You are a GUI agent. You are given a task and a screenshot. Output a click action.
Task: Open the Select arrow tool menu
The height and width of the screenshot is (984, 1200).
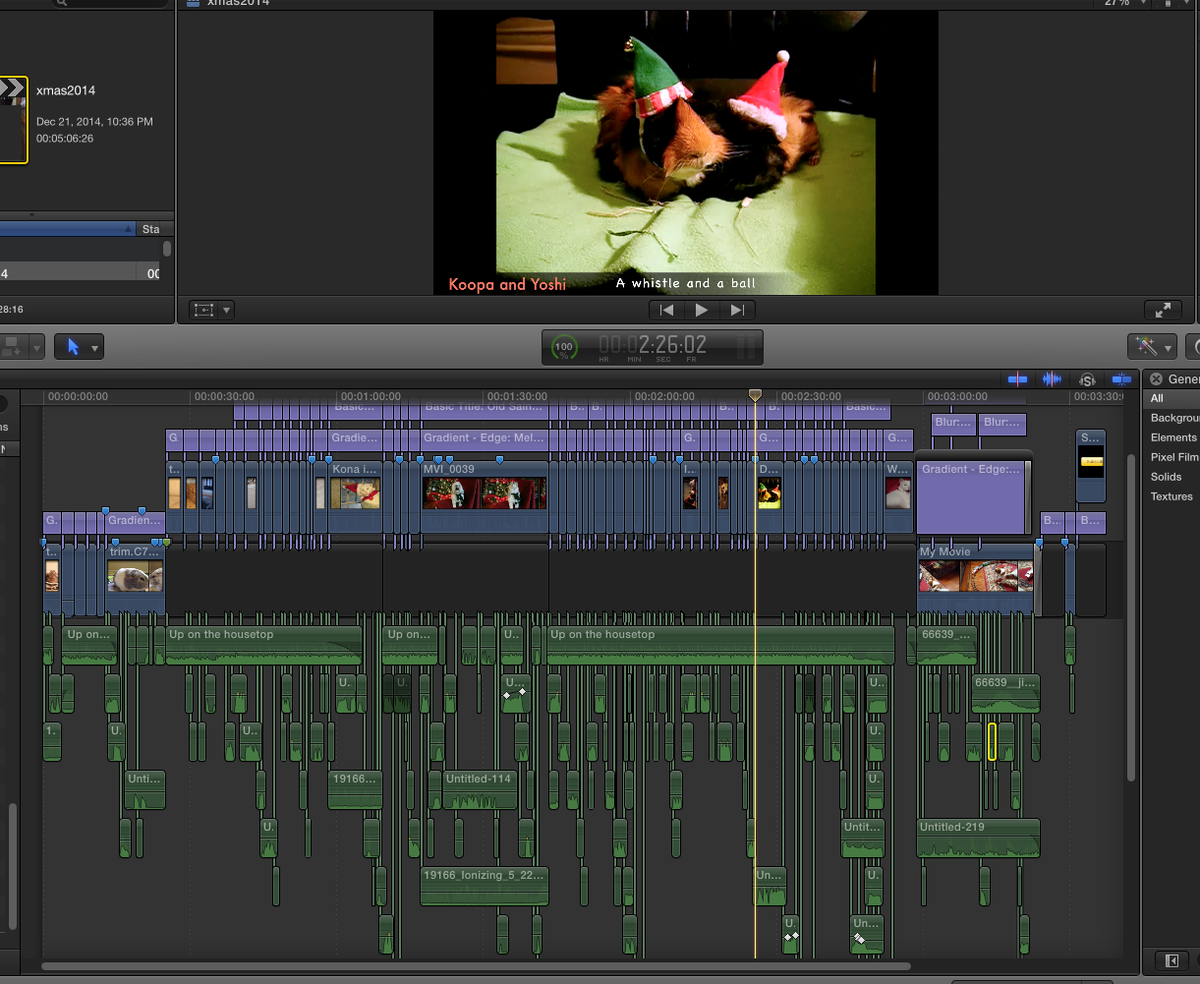coord(79,347)
